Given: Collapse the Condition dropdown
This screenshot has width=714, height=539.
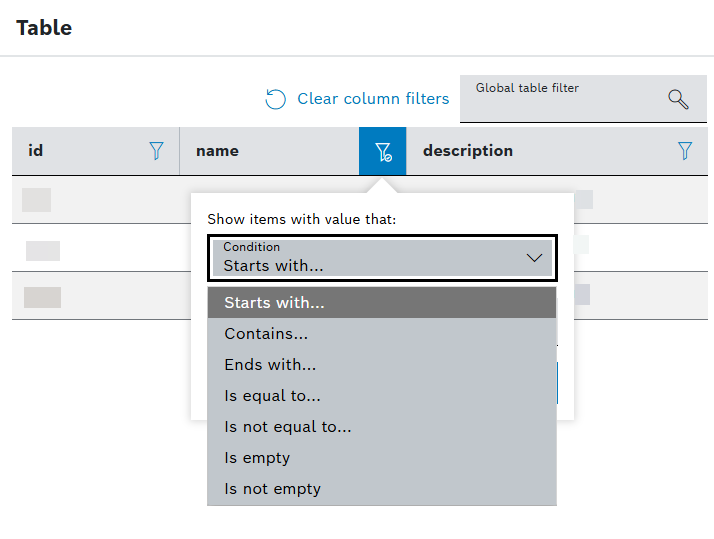Looking at the screenshot, I should pos(382,258).
